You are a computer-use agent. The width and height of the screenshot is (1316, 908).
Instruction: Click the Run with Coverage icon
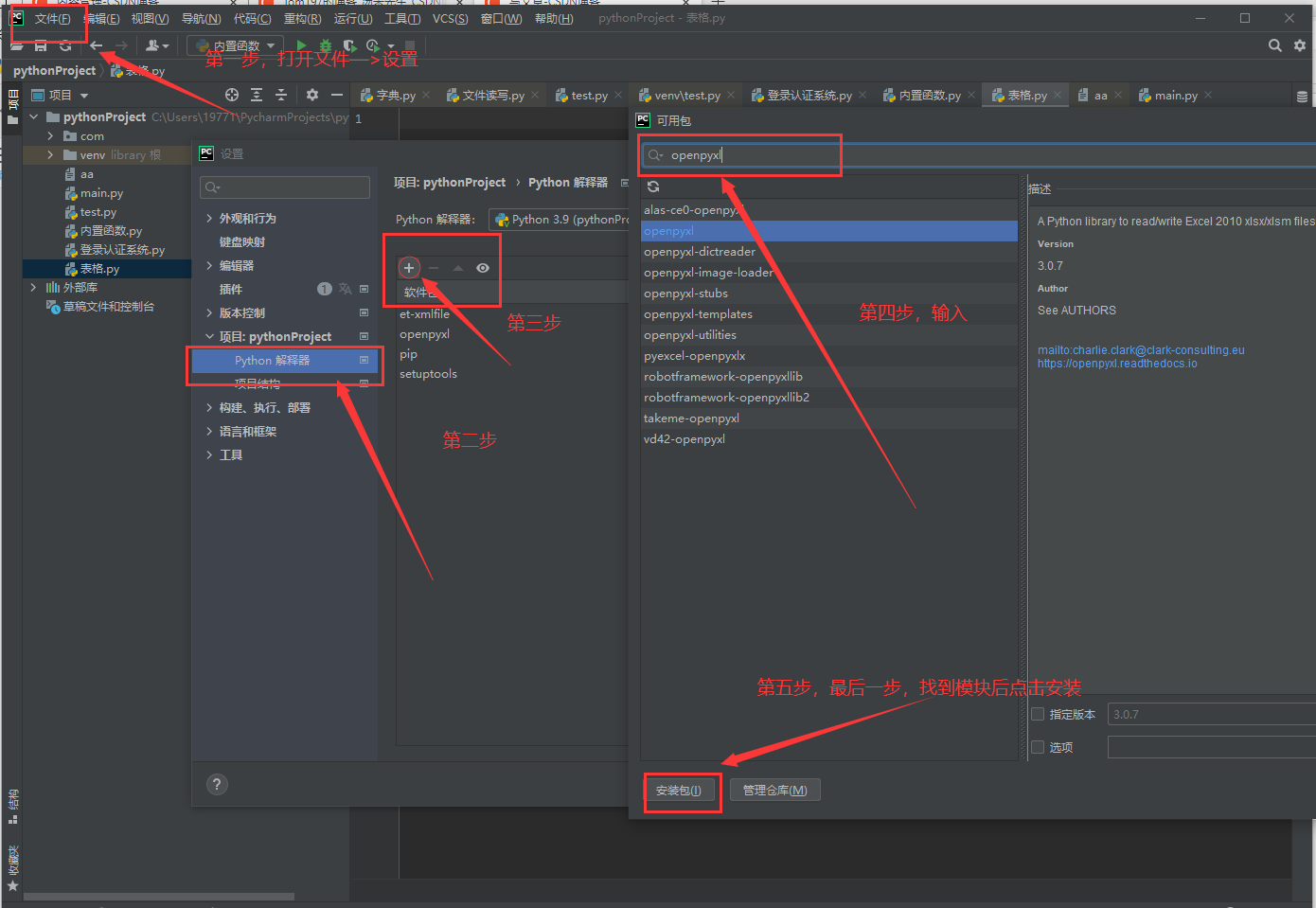(349, 45)
